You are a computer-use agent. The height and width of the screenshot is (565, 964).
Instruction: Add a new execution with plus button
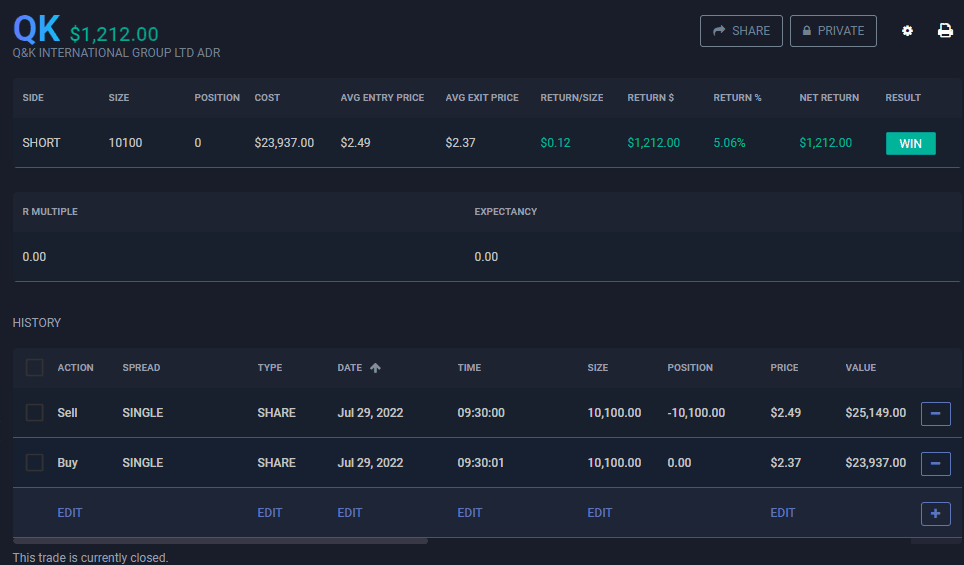click(935, 513)
